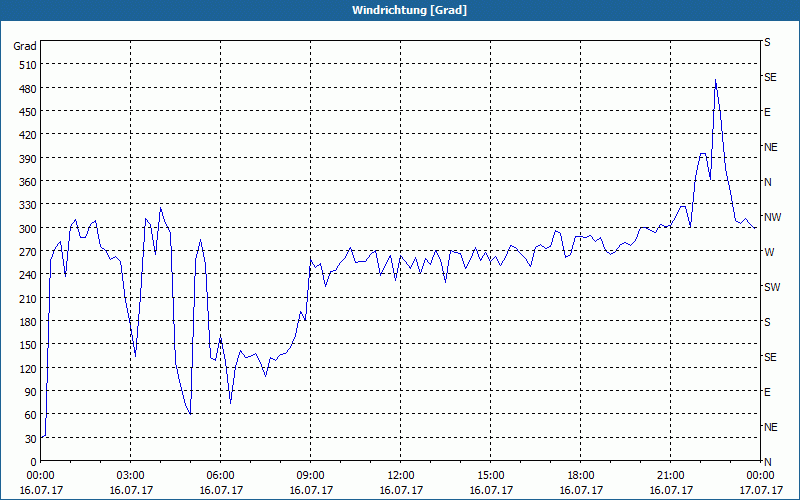This screenshot has height=500, width=800.
Task: Pick the 420 value on the degree axis
Action: point(28,135)
